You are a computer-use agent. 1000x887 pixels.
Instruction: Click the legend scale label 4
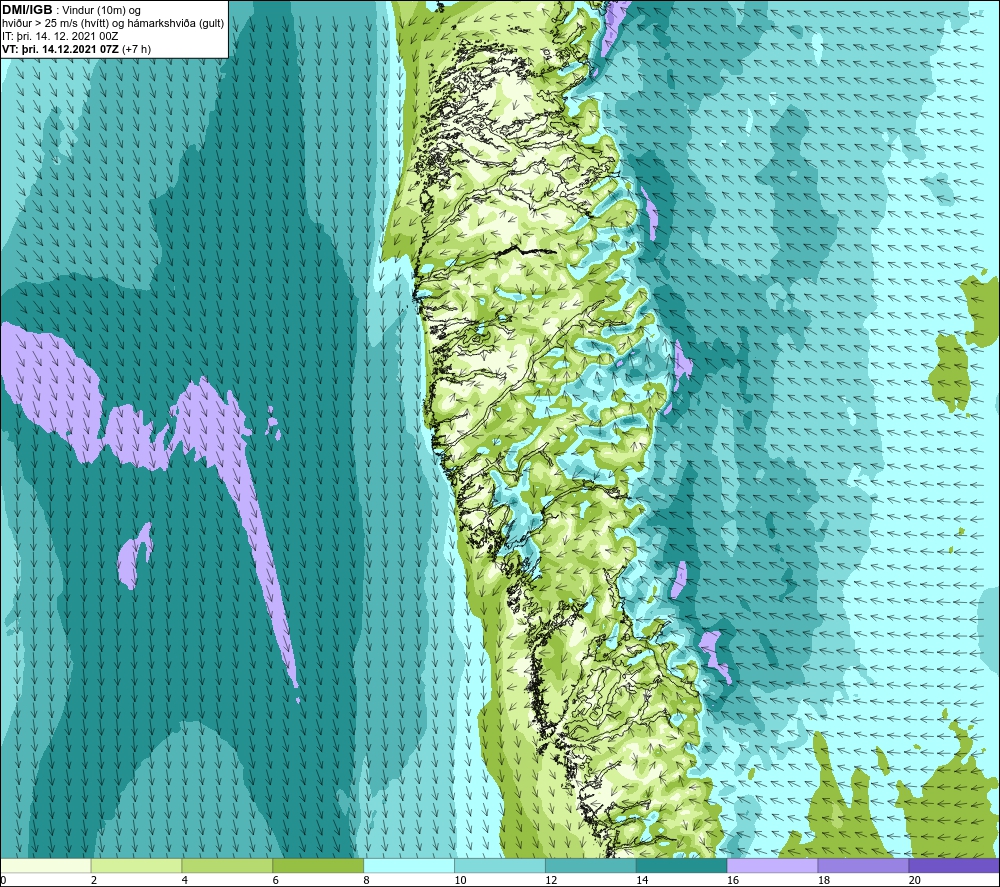[184, 880]
